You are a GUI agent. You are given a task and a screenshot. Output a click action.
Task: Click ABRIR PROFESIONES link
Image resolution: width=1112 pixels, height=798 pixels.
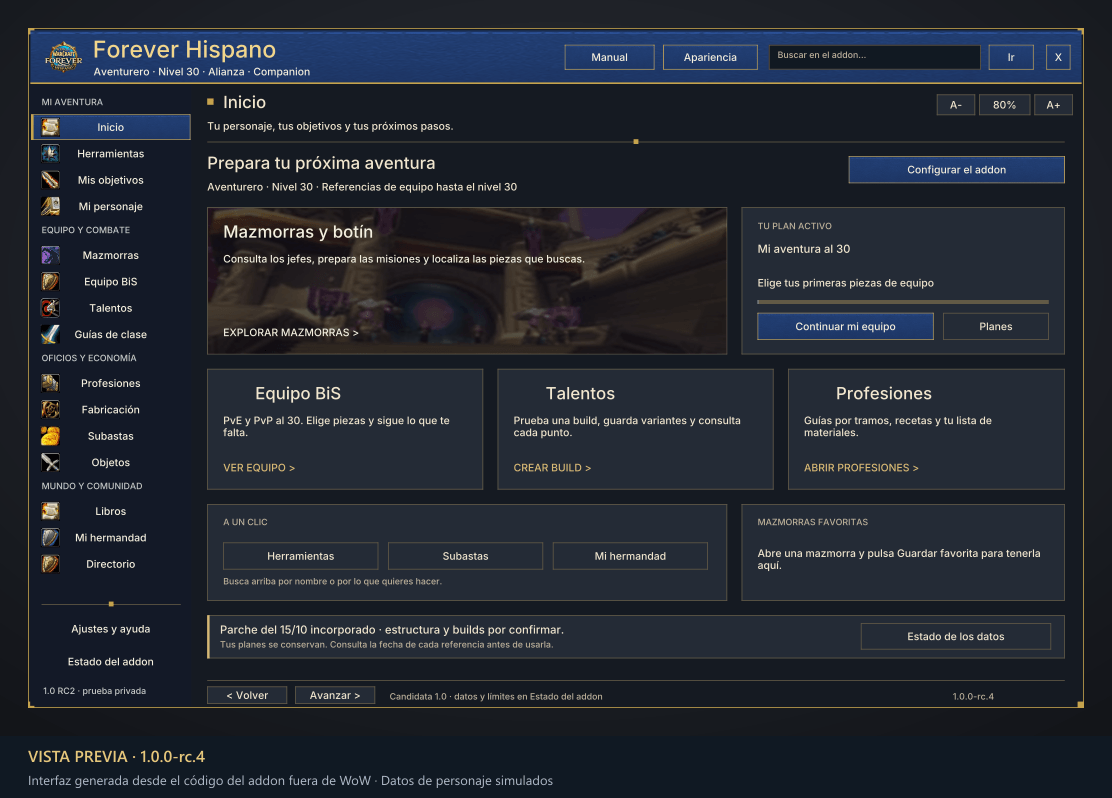click(x=861, y=468)
